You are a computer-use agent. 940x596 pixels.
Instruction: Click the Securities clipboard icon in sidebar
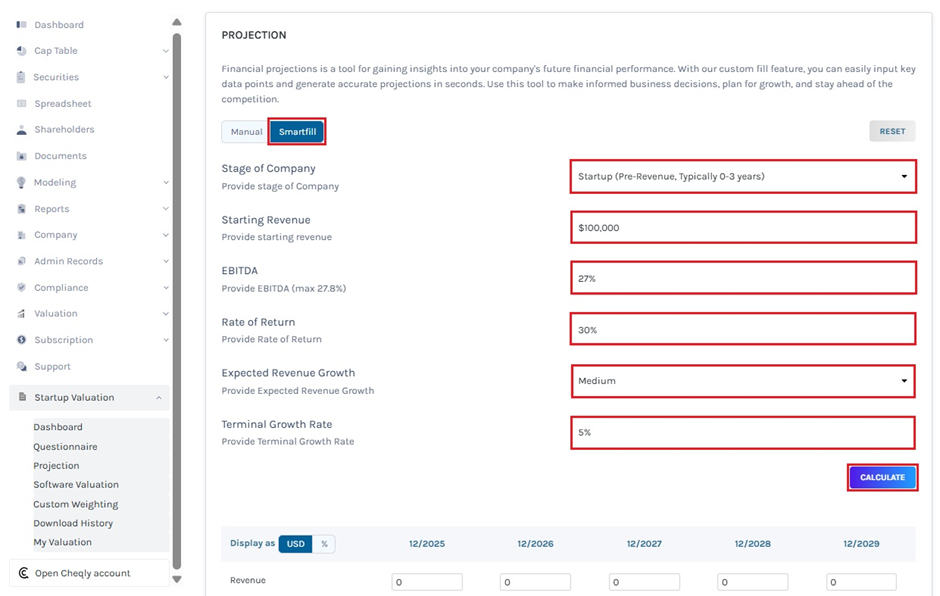[x=22, y=77]
